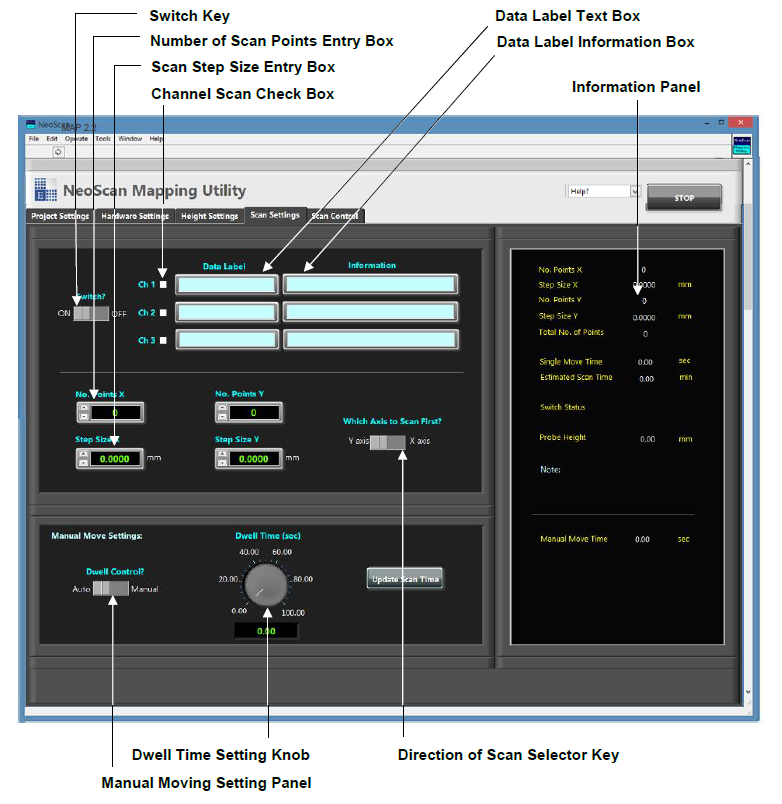The width and height of the screenshot is (782, 804).
Task: Click the Manual Move Time label
Action: click(x=574, y=539)
